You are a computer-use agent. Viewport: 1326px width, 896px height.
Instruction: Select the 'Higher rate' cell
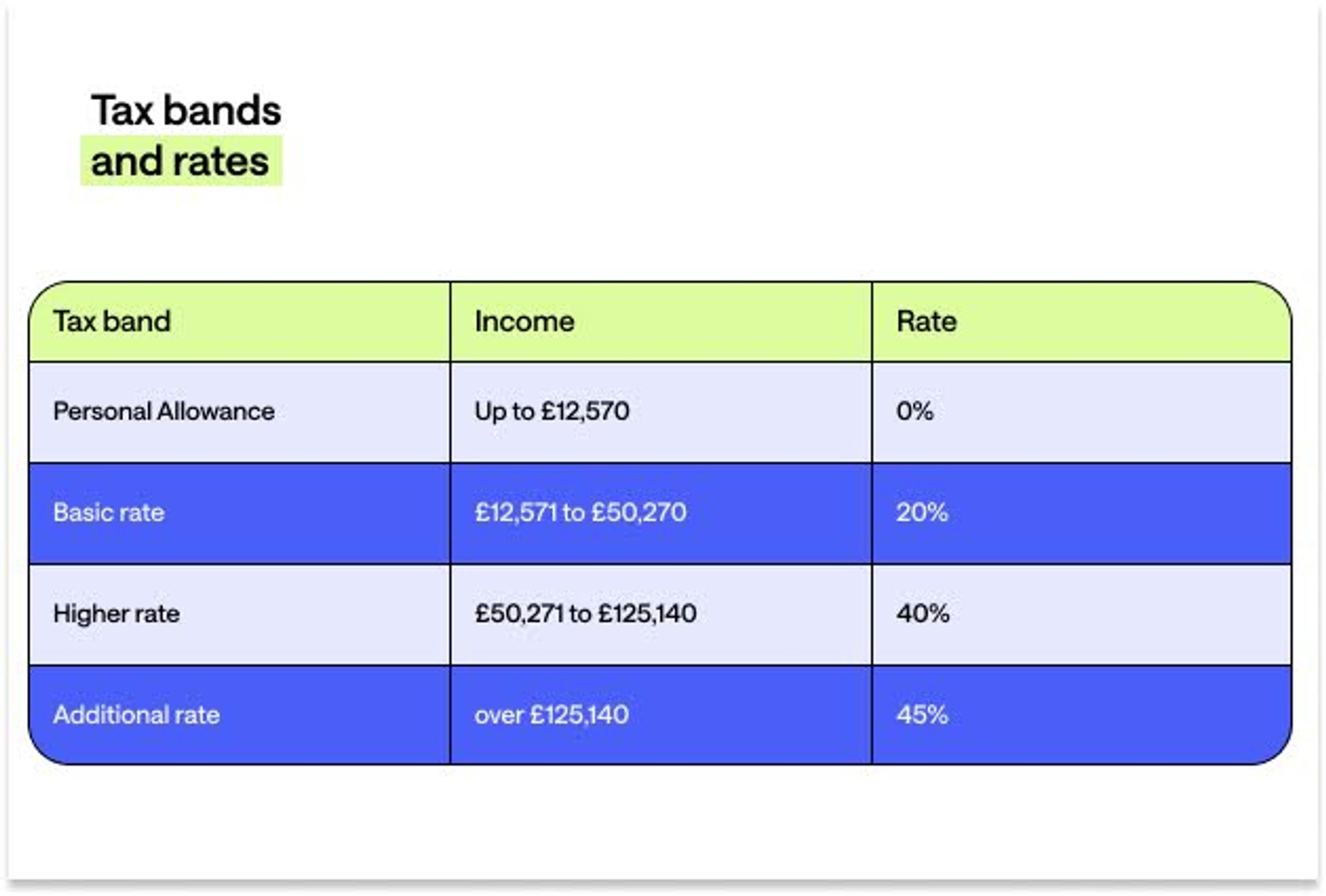click(240, 615)
